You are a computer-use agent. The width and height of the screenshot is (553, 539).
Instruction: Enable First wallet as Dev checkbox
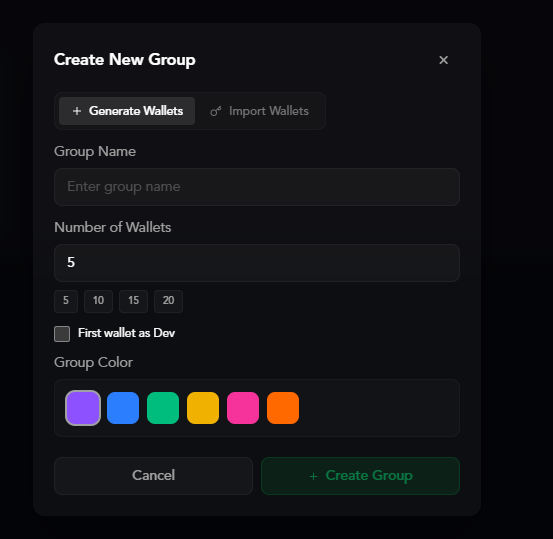click(62, 334)
